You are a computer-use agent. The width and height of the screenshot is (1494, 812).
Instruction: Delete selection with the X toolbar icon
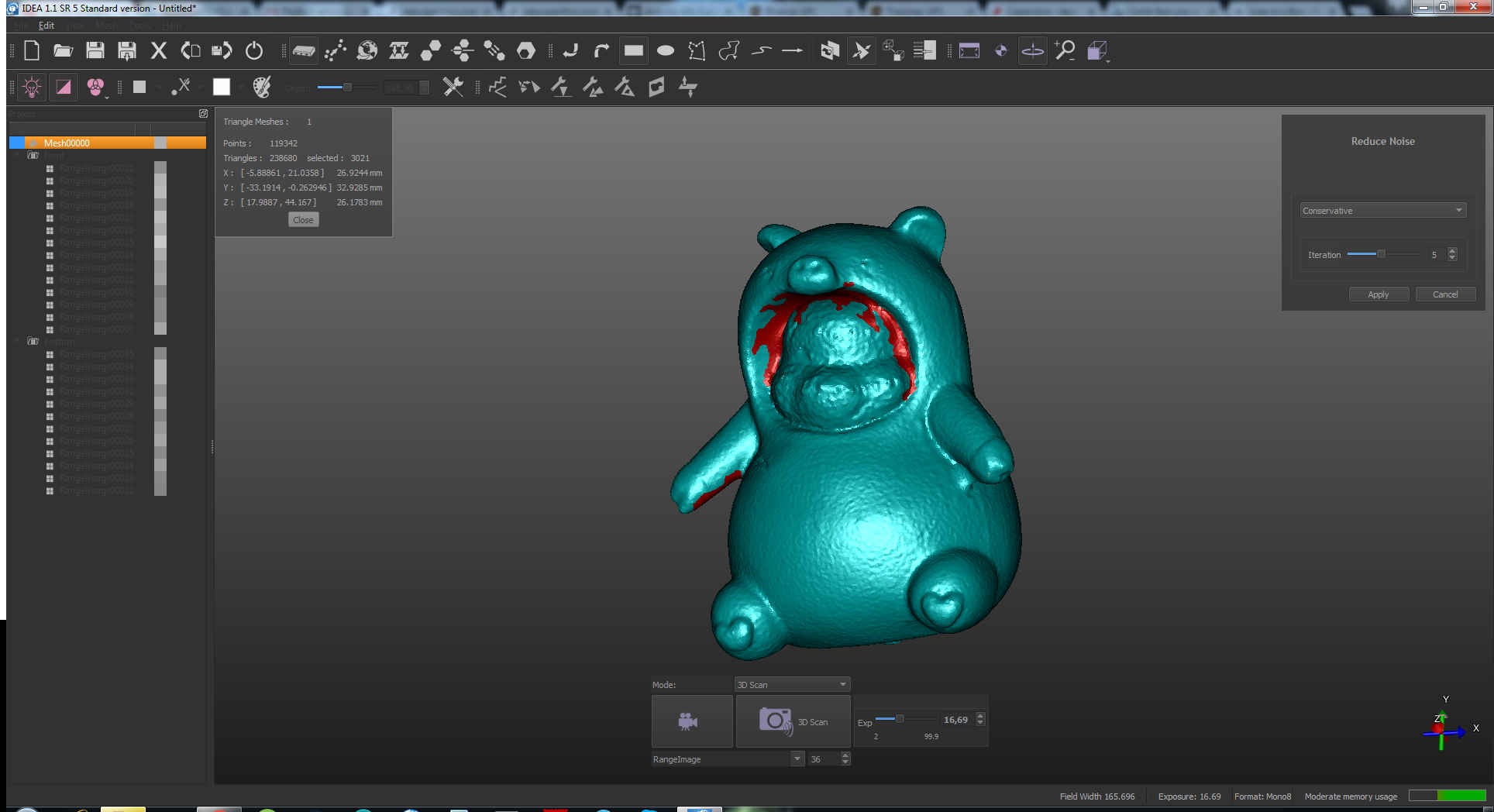pos(158,51)
